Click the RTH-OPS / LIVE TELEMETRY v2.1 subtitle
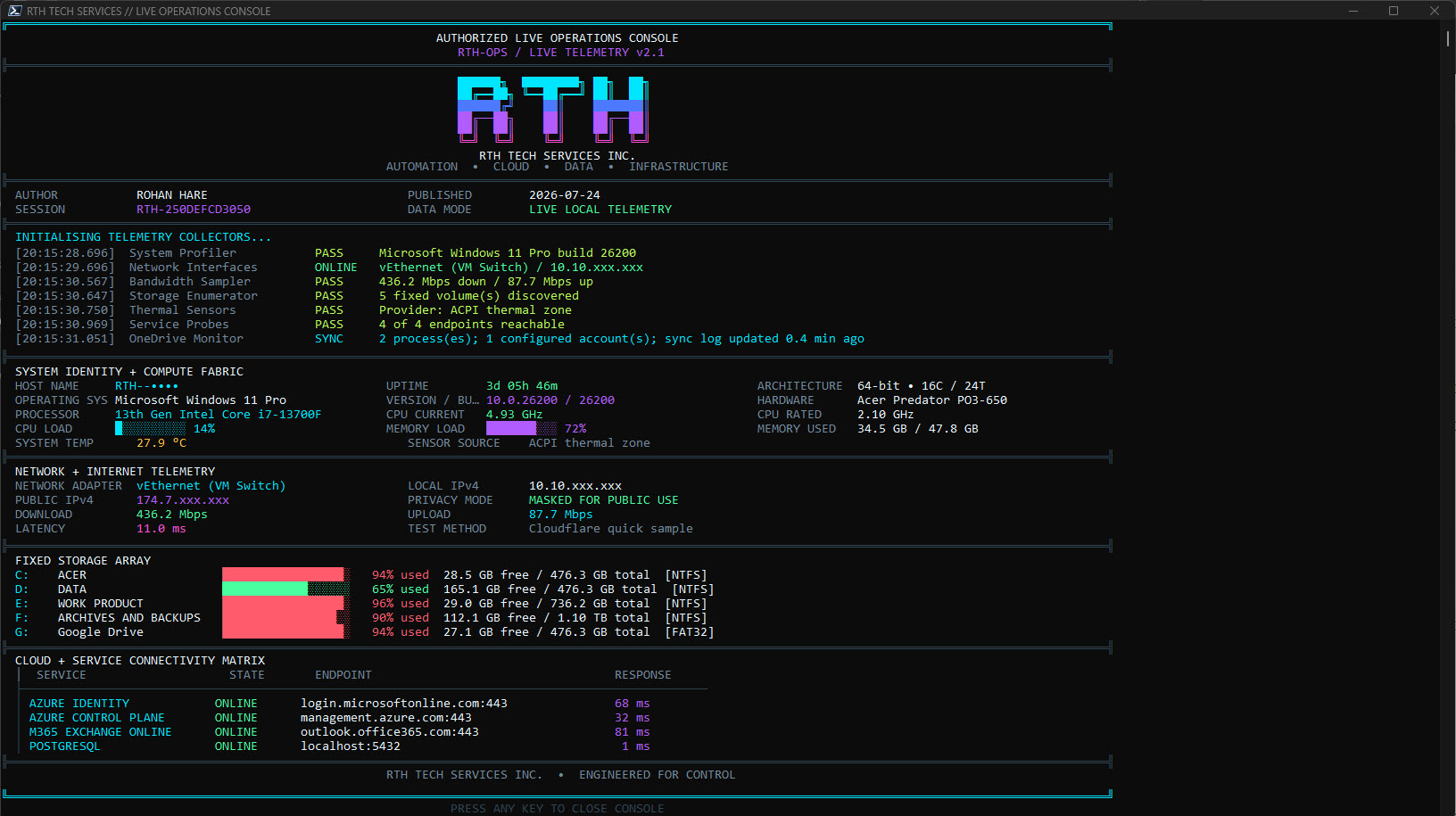Image resolution: width=1456 pixels, height=816 pixels. 561,53
